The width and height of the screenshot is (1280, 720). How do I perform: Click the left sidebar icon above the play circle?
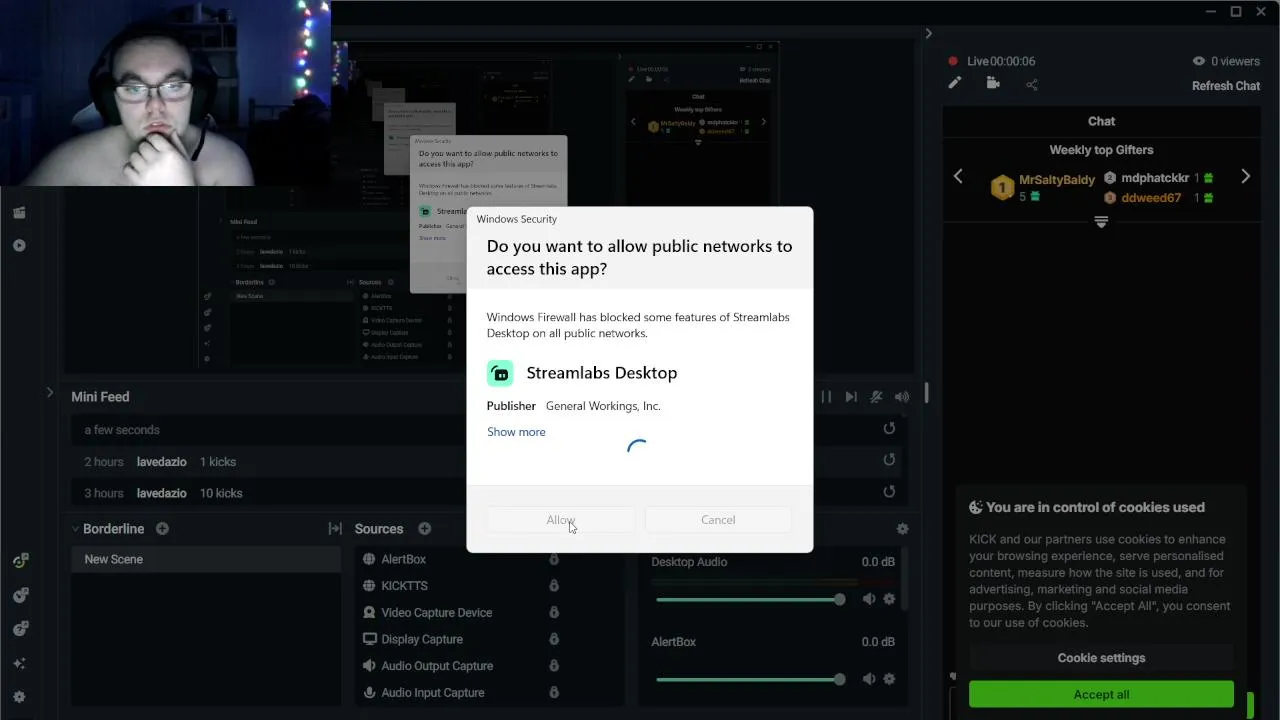point(19,212)
